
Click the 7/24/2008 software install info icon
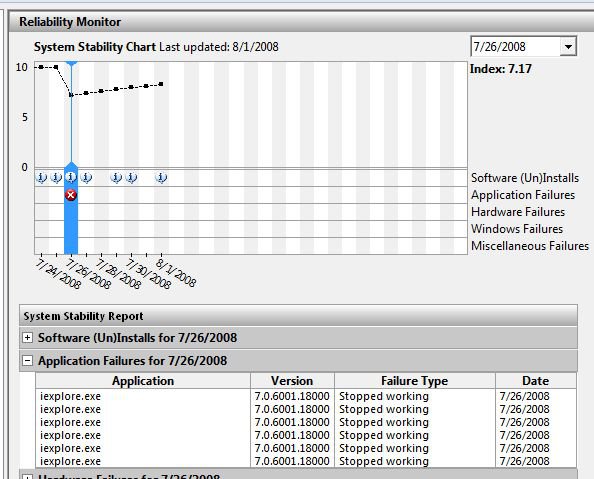[x=41, y=177]
